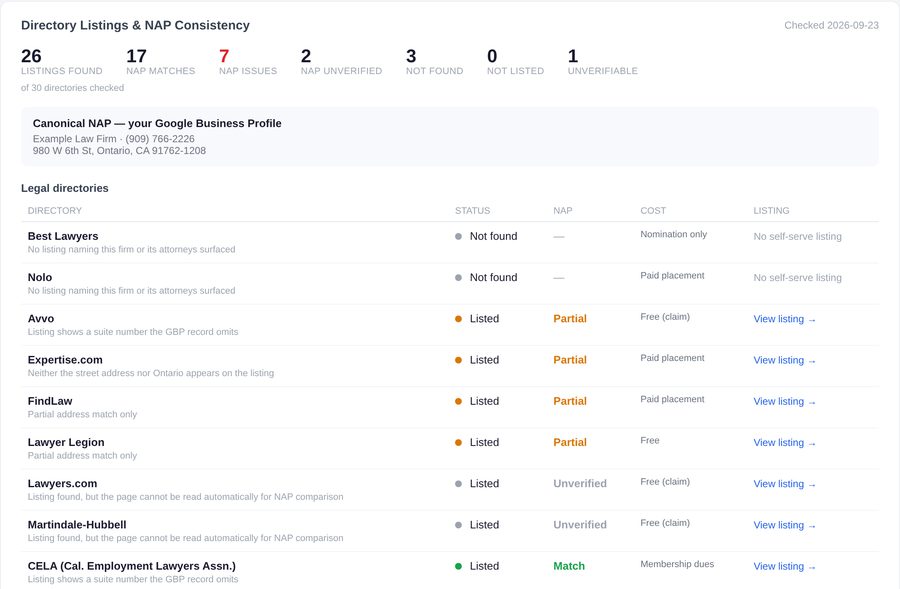Click the Partial NAP value for Avvo
900x589 pixels.
point(570,319)
